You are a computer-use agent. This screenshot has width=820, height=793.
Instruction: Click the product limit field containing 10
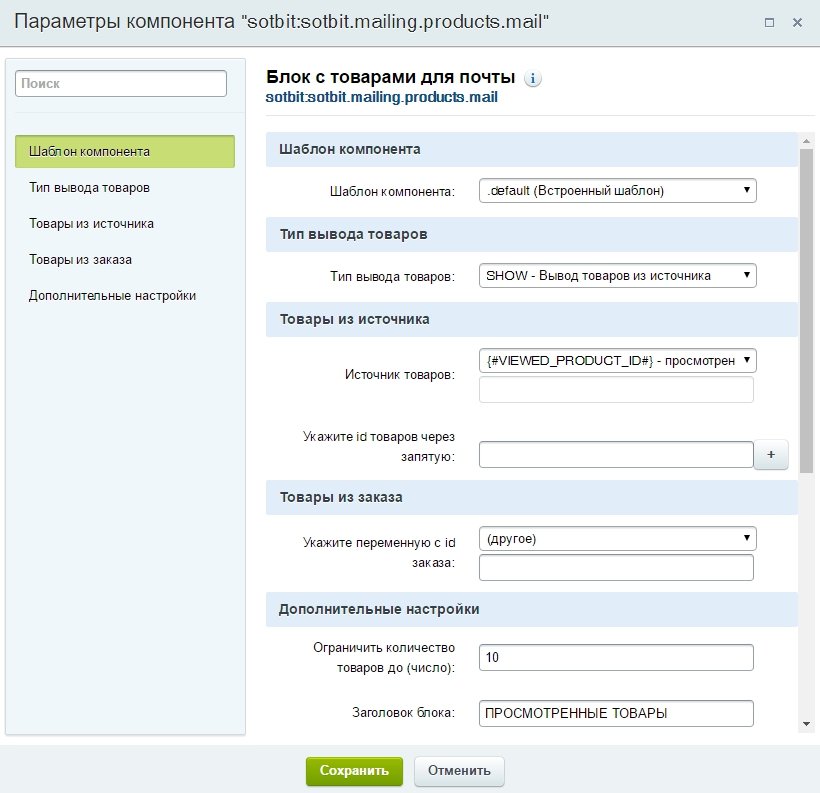pos(616,658)
